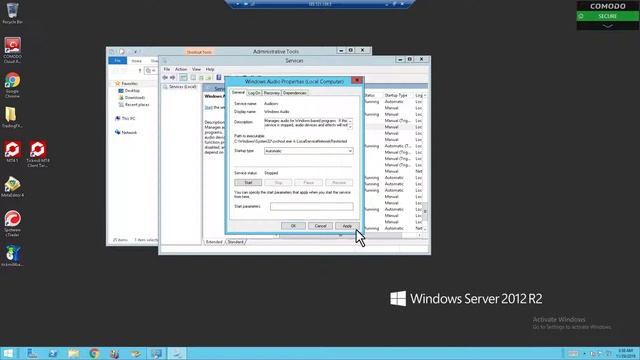640x360 pixels.
Task: Open Server Manager from the taskbar
Action: click(32, 353)
